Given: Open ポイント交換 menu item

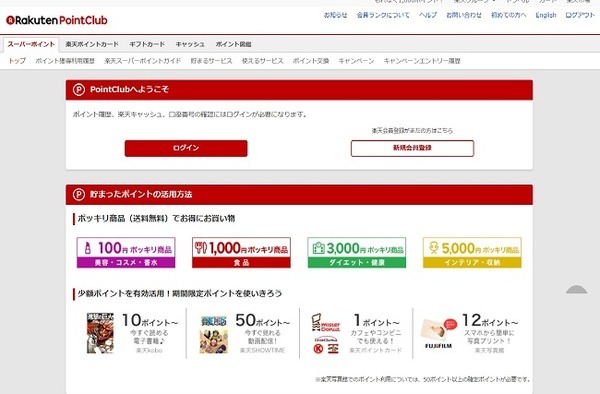Looking at the screenshot, I should [x=311, y=61].
